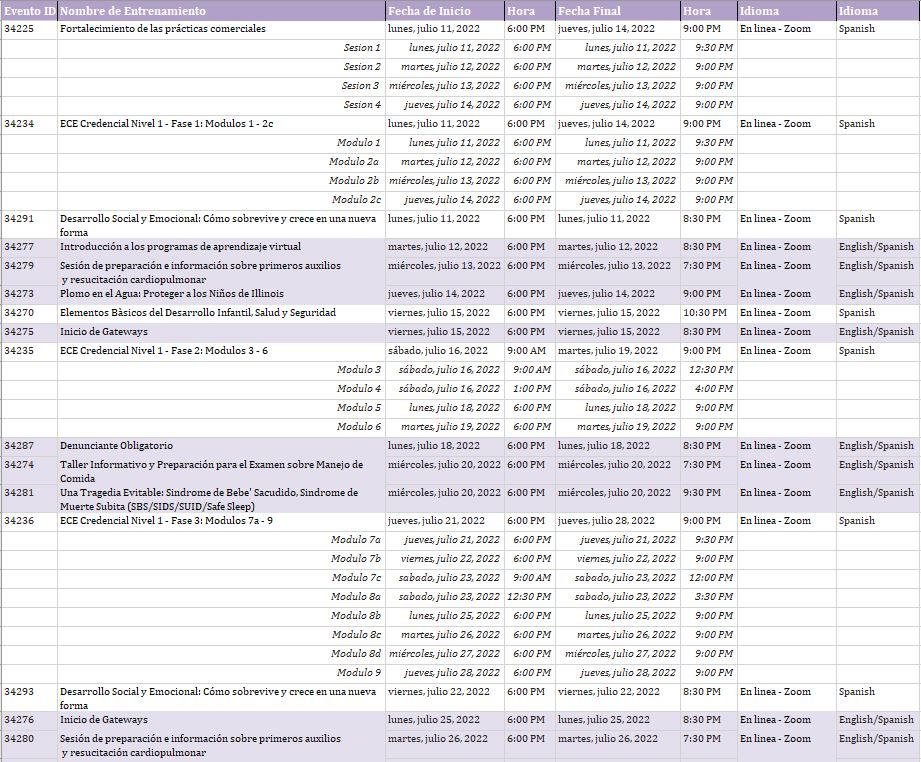Click the 'Modulo 7a' row label
Screen dimensions: 921x762
click(355, 540)
